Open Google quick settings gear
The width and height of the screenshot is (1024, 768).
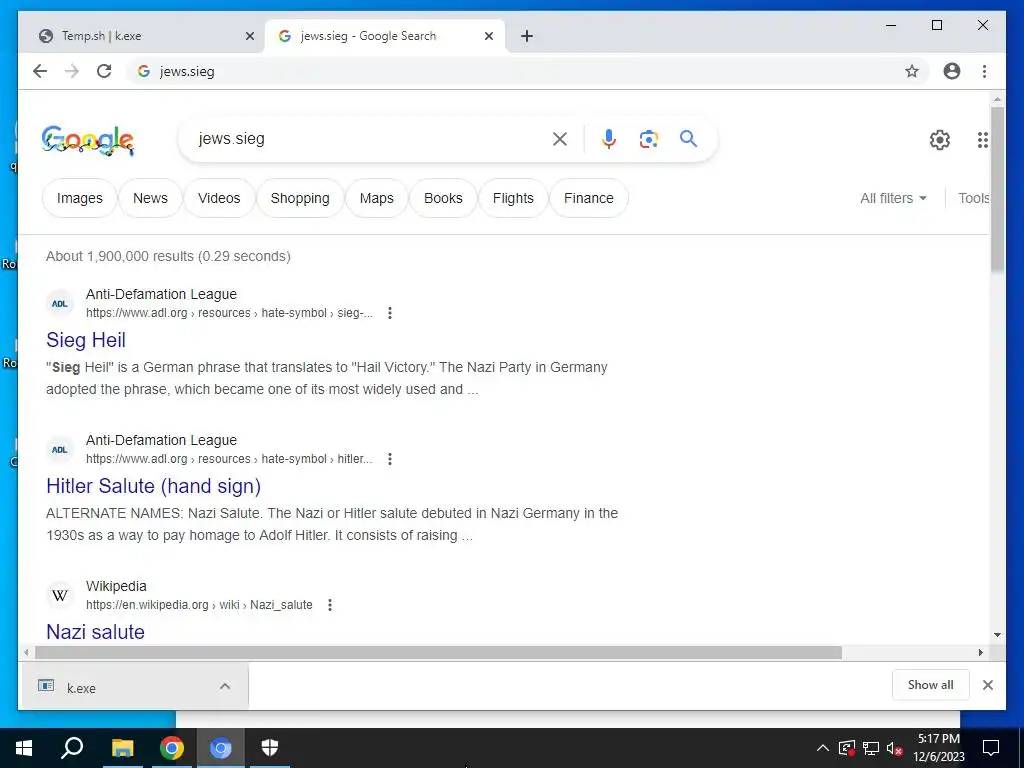(939, 140)
